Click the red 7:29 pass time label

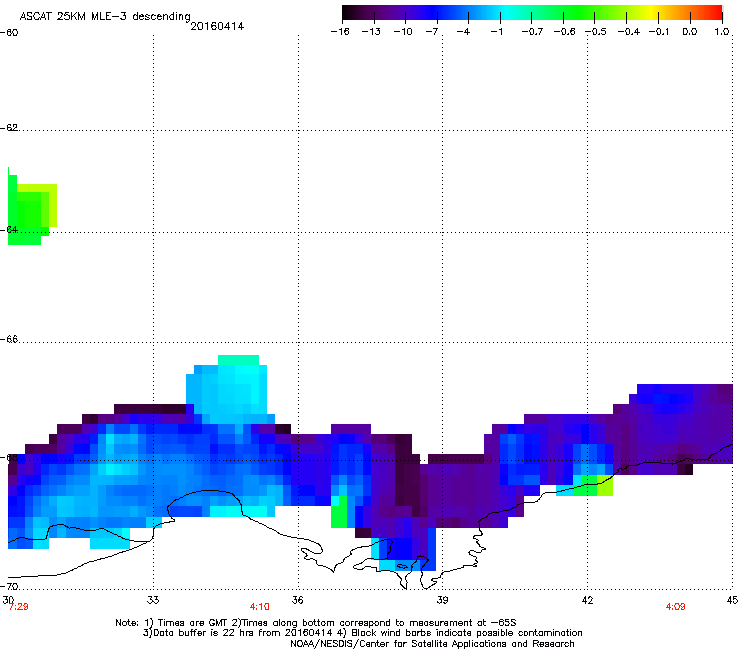[19, 607]
